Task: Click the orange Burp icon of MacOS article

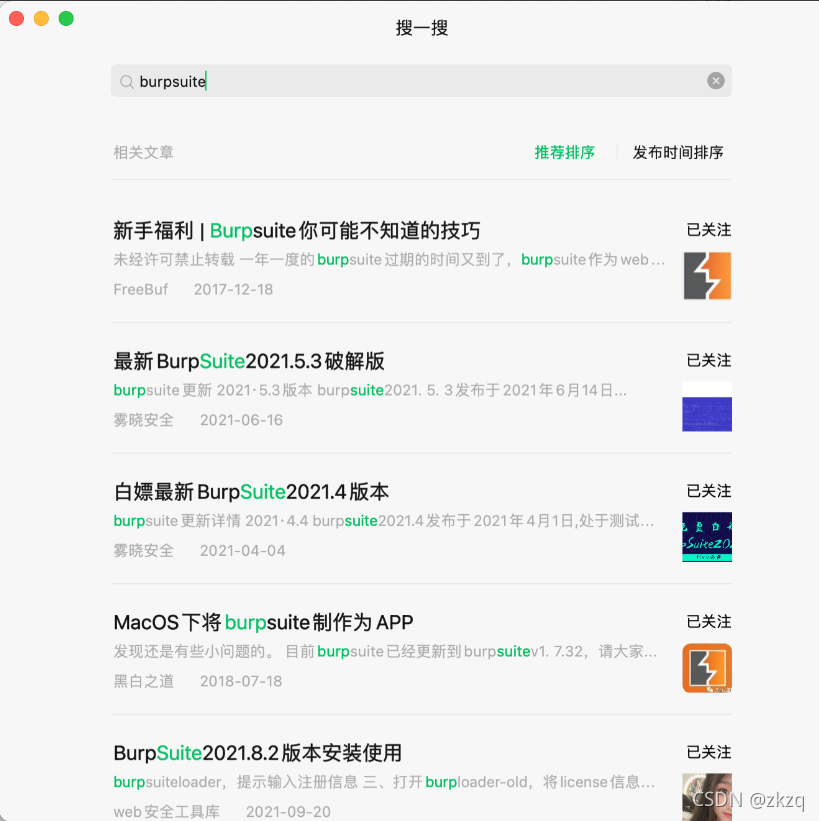Action: point(707,668)
